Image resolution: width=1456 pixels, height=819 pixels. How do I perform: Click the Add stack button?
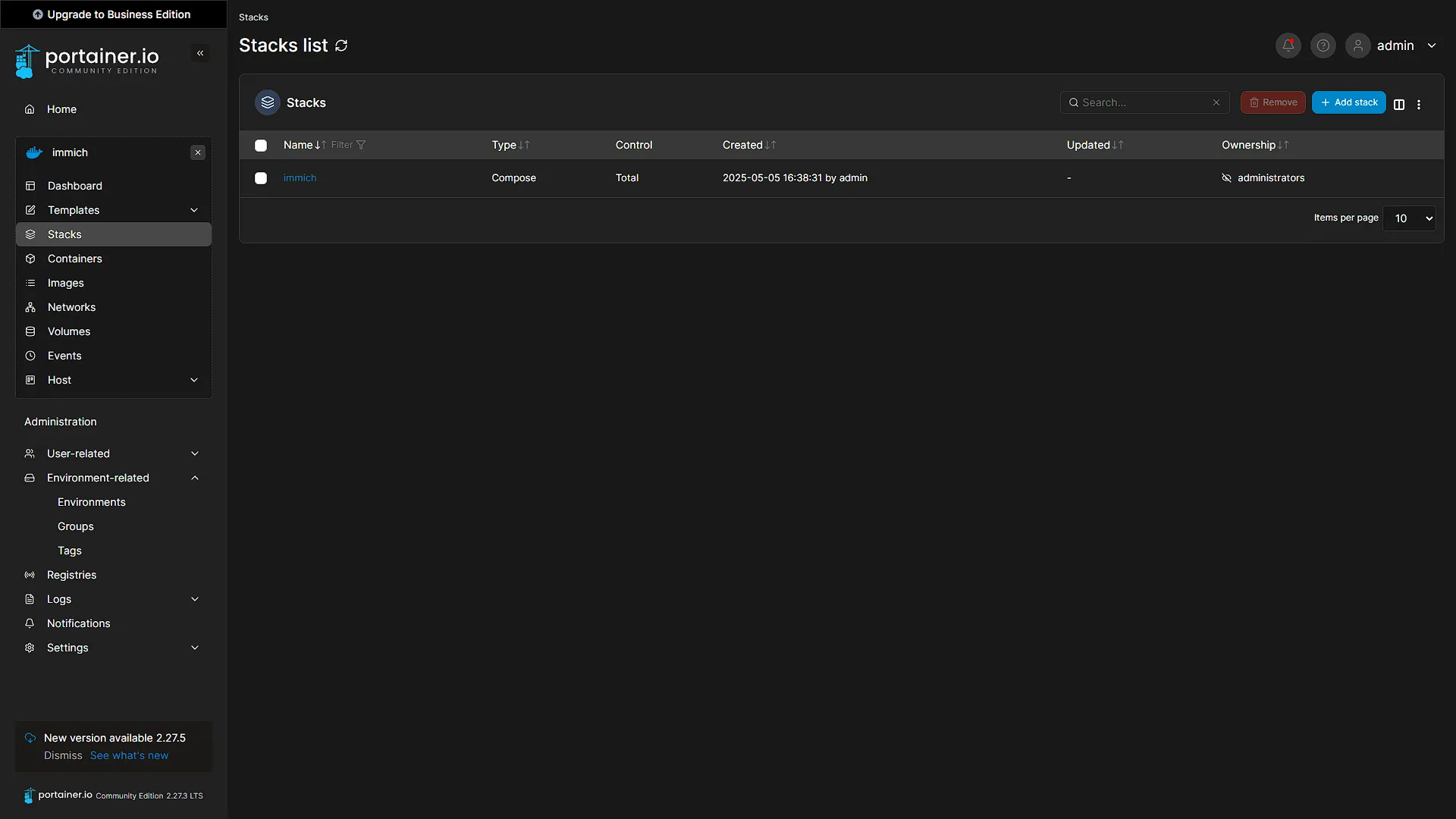1349,102
